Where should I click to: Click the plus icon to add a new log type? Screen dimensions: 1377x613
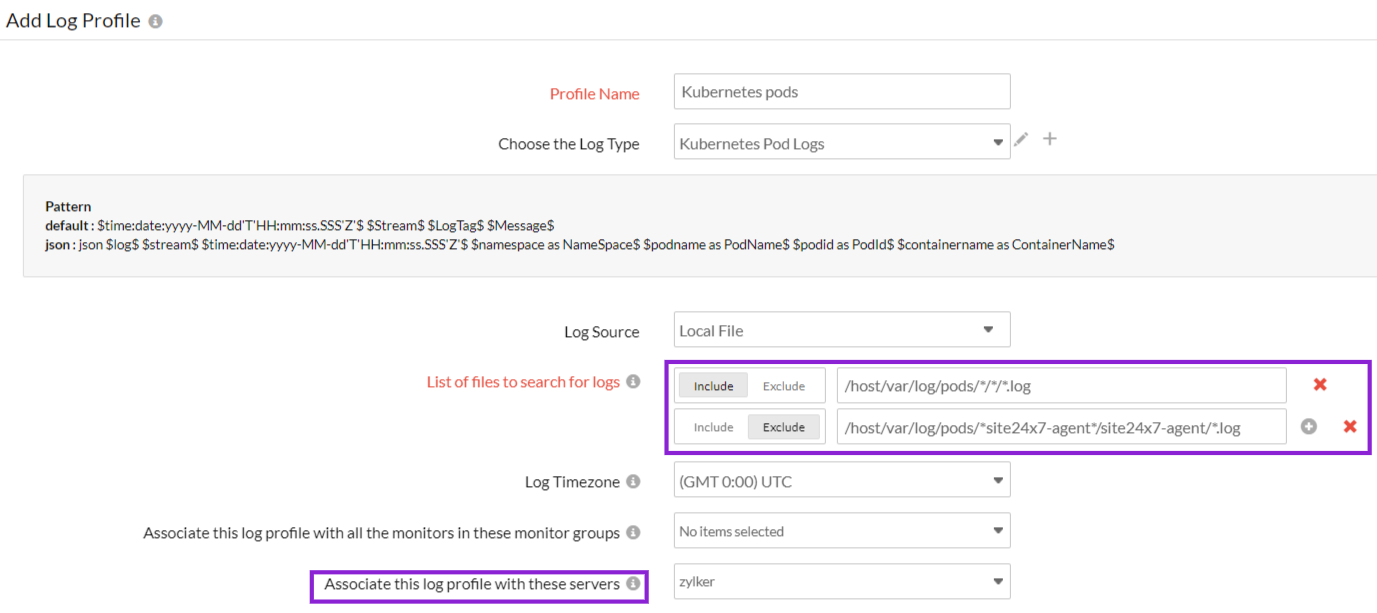tap(1049, 141)
